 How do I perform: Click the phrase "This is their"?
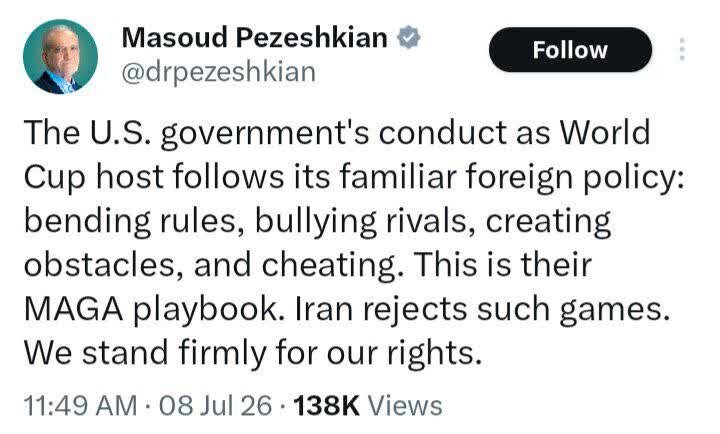coord(503,265)
